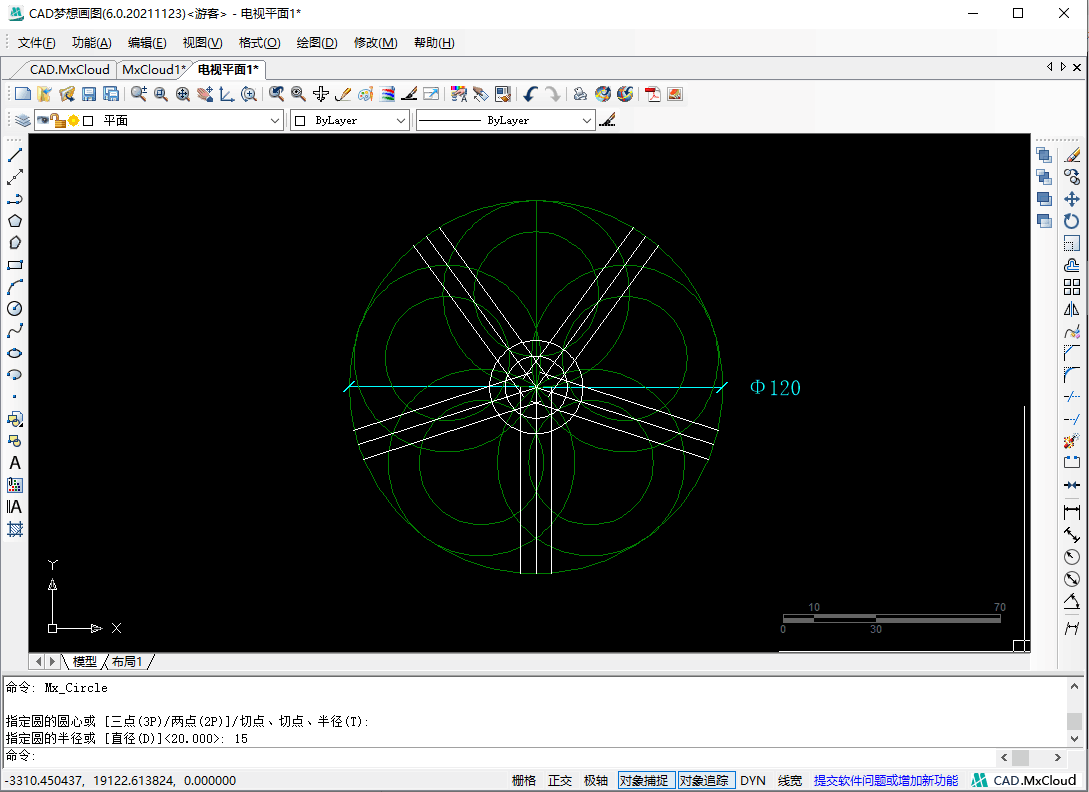1089x792 pixels.
Task: Activate the single-line Text tool
Action: [x=15, y=463]
